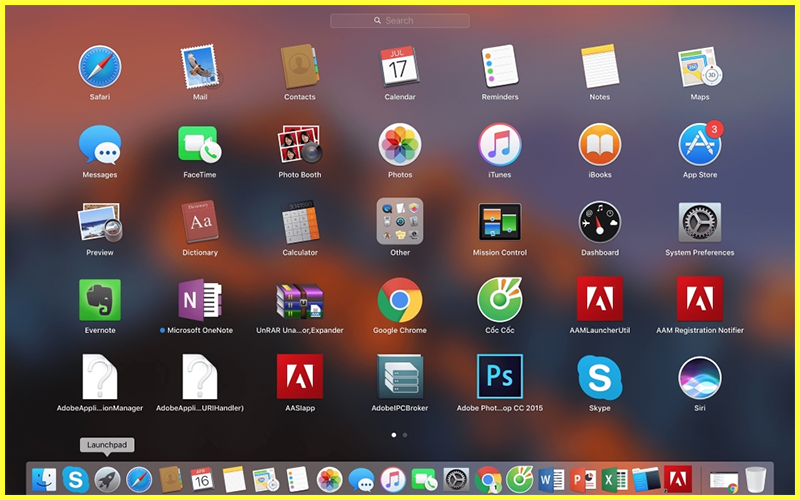Open Safari from Launchpad grid
This screenshot has width=800, height=500.
click(x=100, y=66)
